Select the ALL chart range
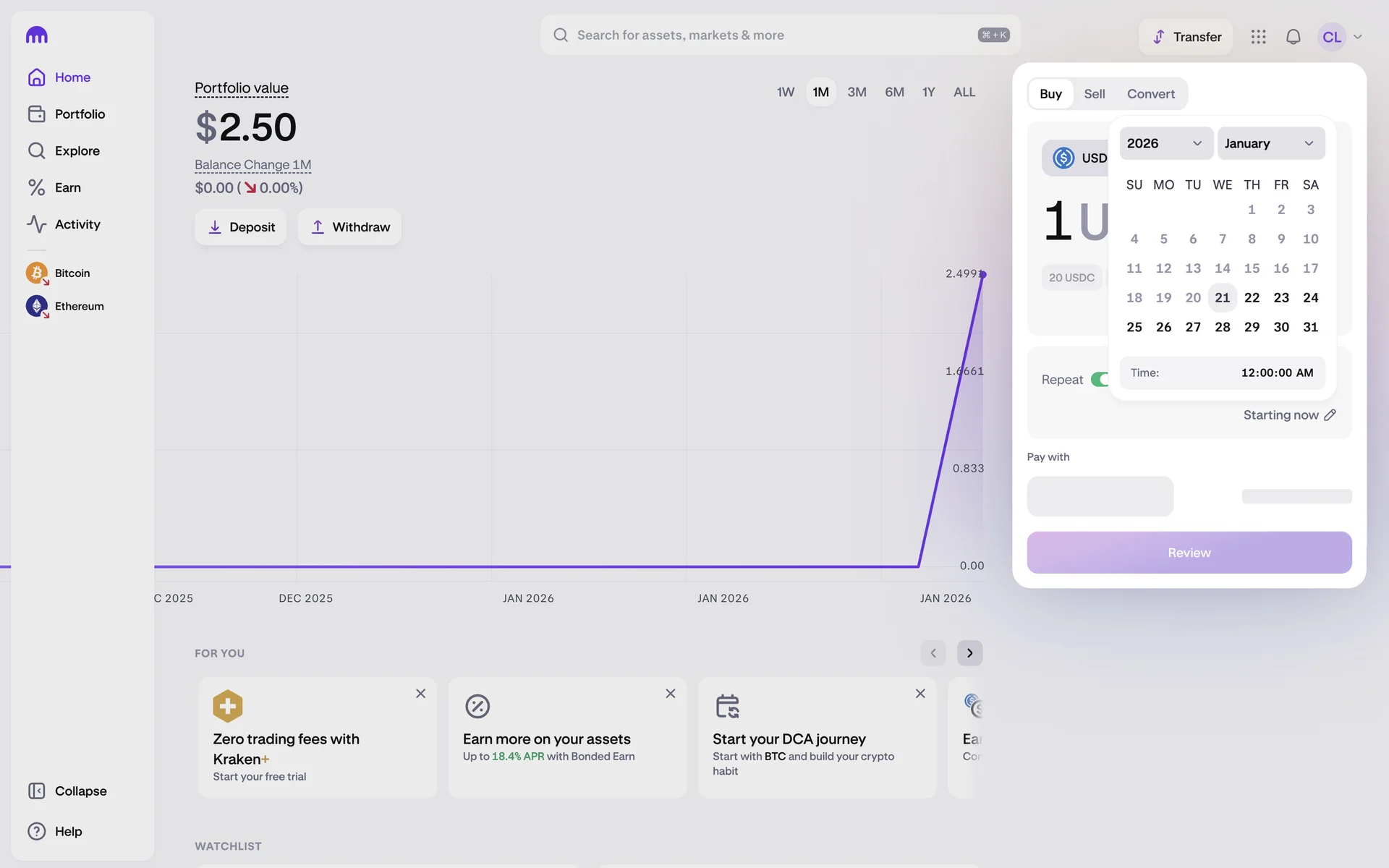Image resolution: width=1389 pixels, height=868 pixels. click(x=964, y=92)
